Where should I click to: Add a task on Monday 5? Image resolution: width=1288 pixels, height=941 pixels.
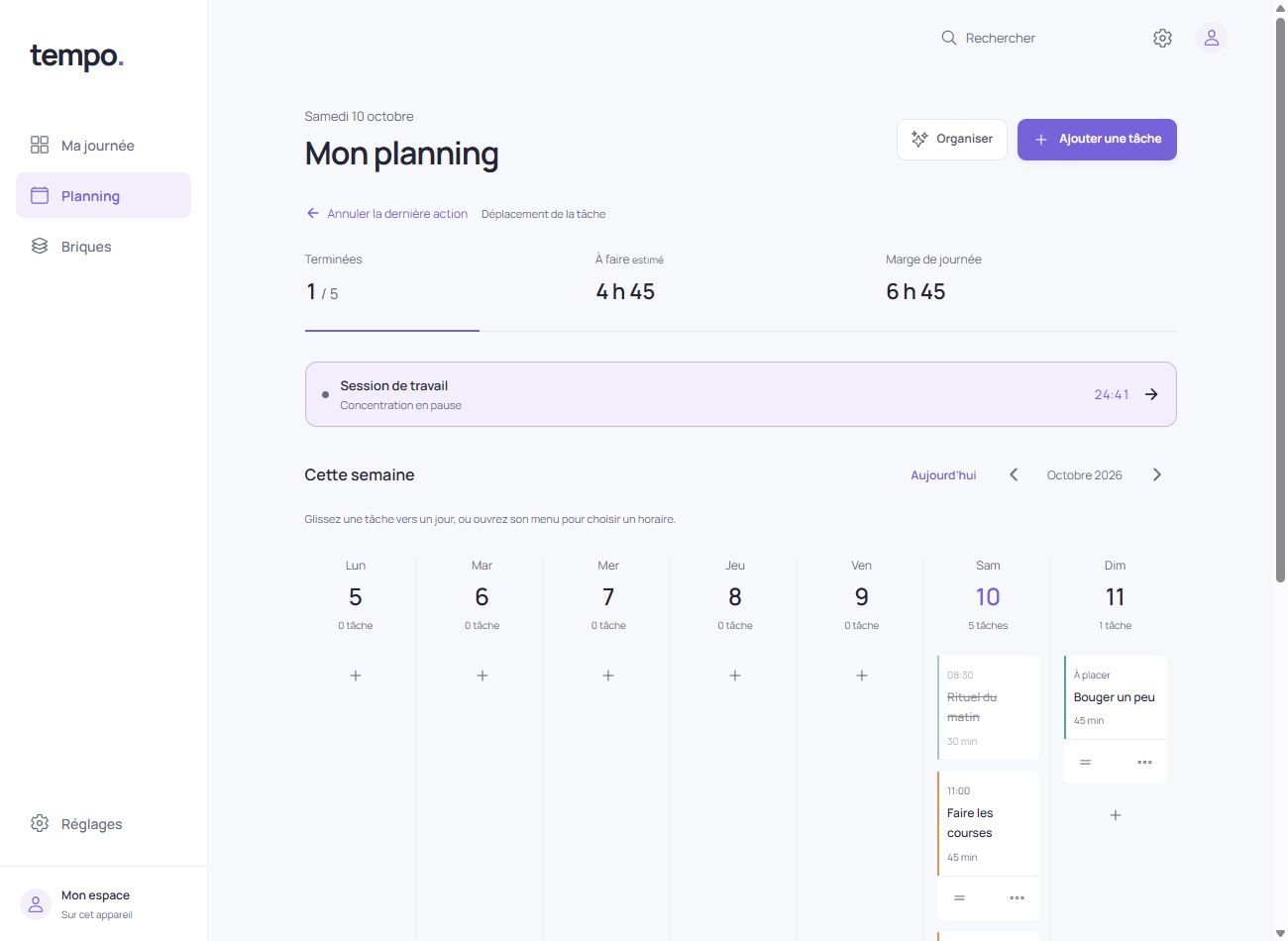click(x=356, y=676)
